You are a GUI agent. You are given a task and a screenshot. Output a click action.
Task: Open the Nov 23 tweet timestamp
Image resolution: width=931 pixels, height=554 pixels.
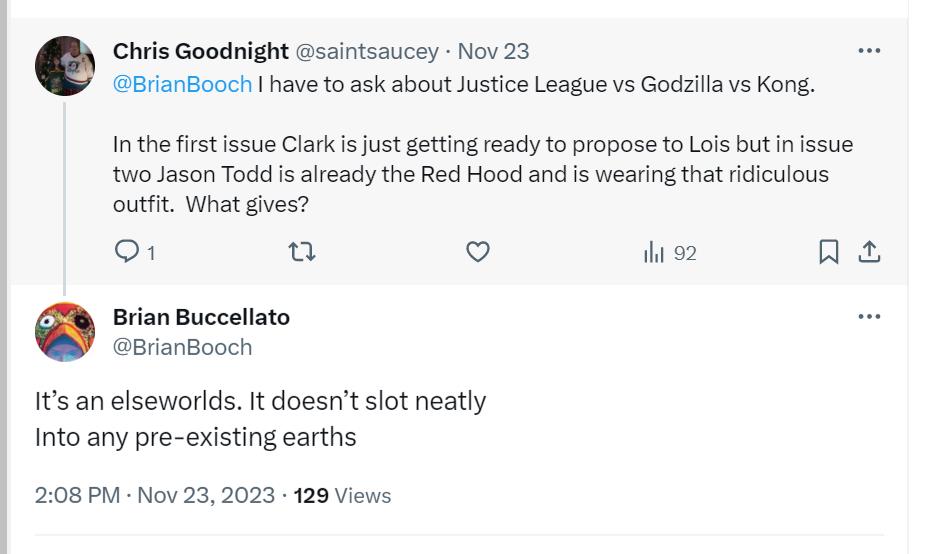tap(493, 52)
